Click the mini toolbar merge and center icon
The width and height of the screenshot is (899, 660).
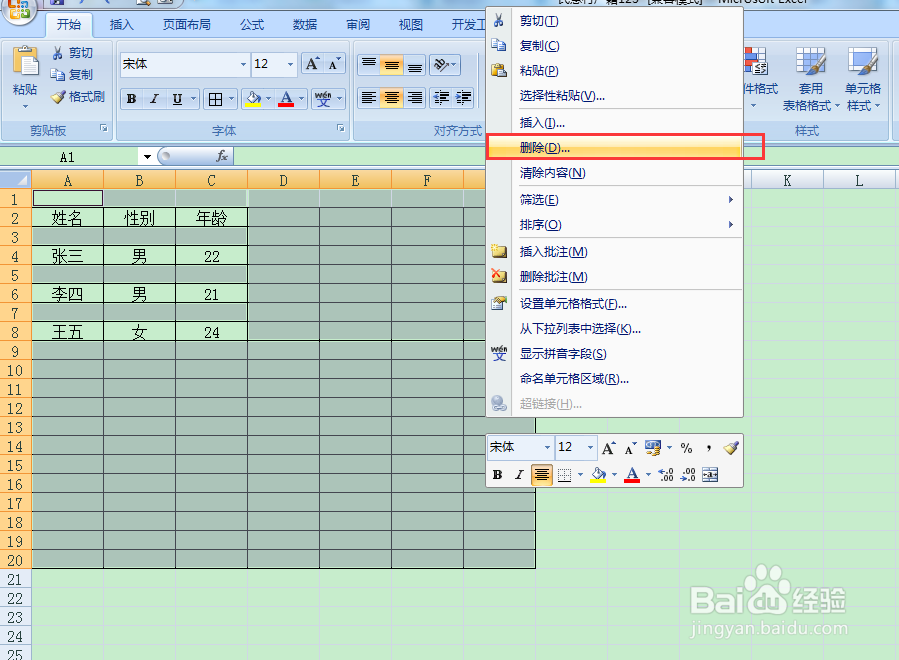click(710, 474)
